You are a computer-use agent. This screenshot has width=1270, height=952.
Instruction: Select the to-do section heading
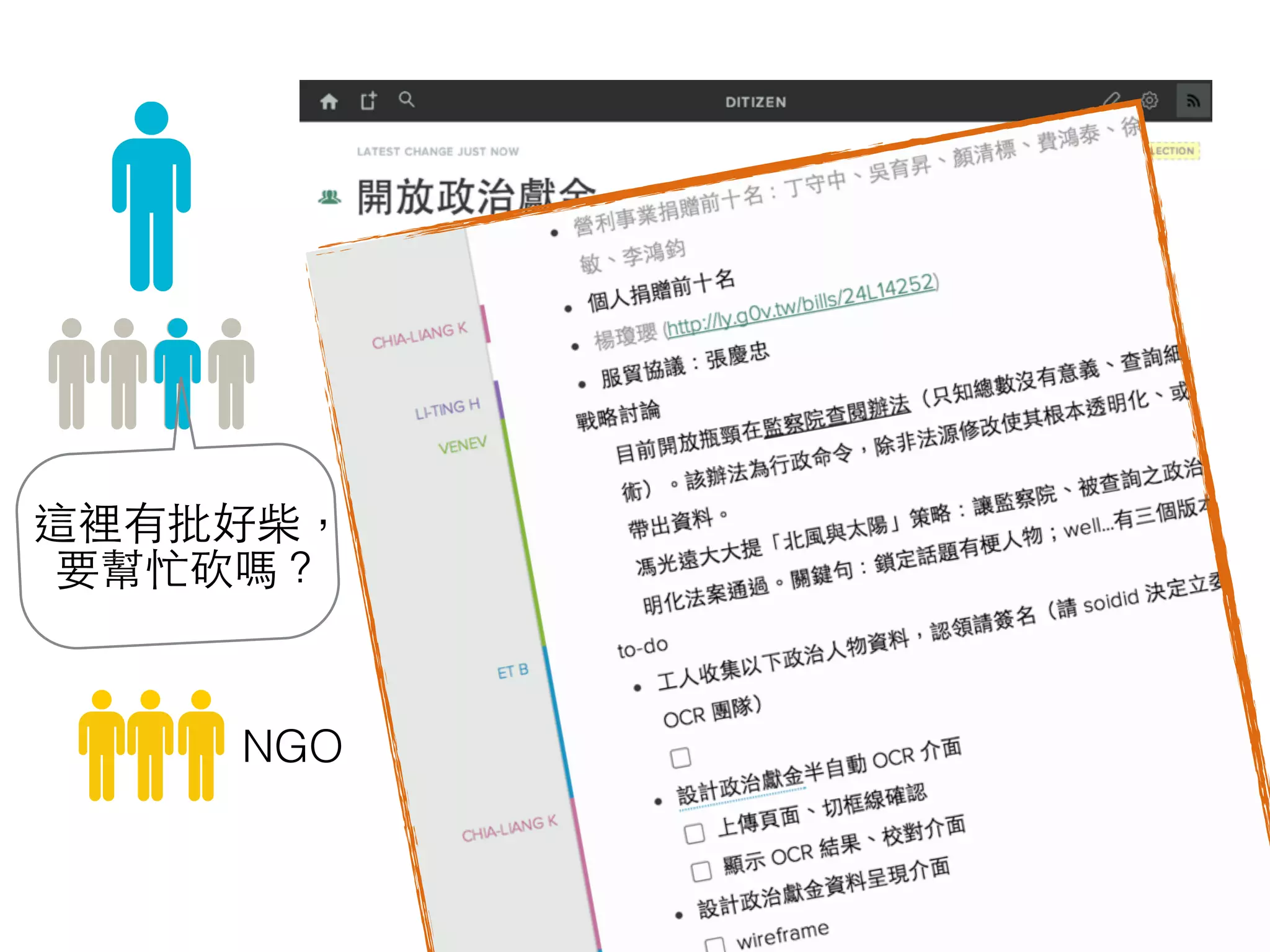642,647
